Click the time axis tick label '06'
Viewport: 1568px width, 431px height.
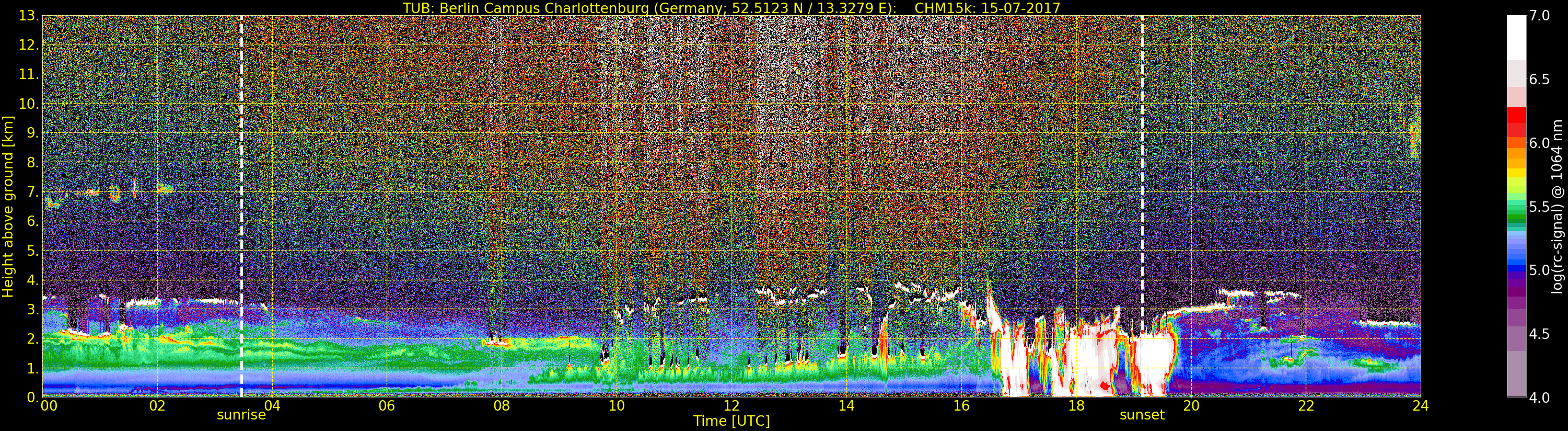coord(387,405)
